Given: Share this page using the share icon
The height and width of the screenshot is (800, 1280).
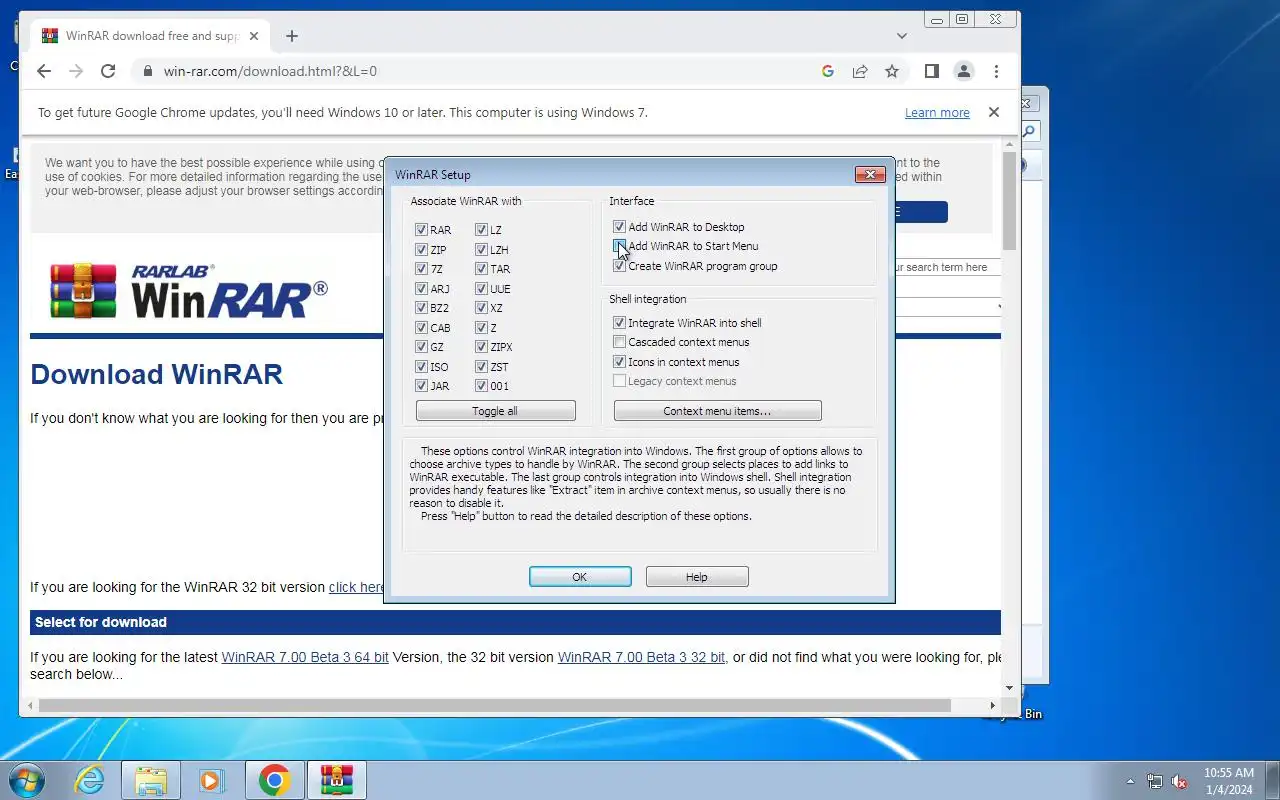Looking at the screenshot, I should [x=860, y=71].
